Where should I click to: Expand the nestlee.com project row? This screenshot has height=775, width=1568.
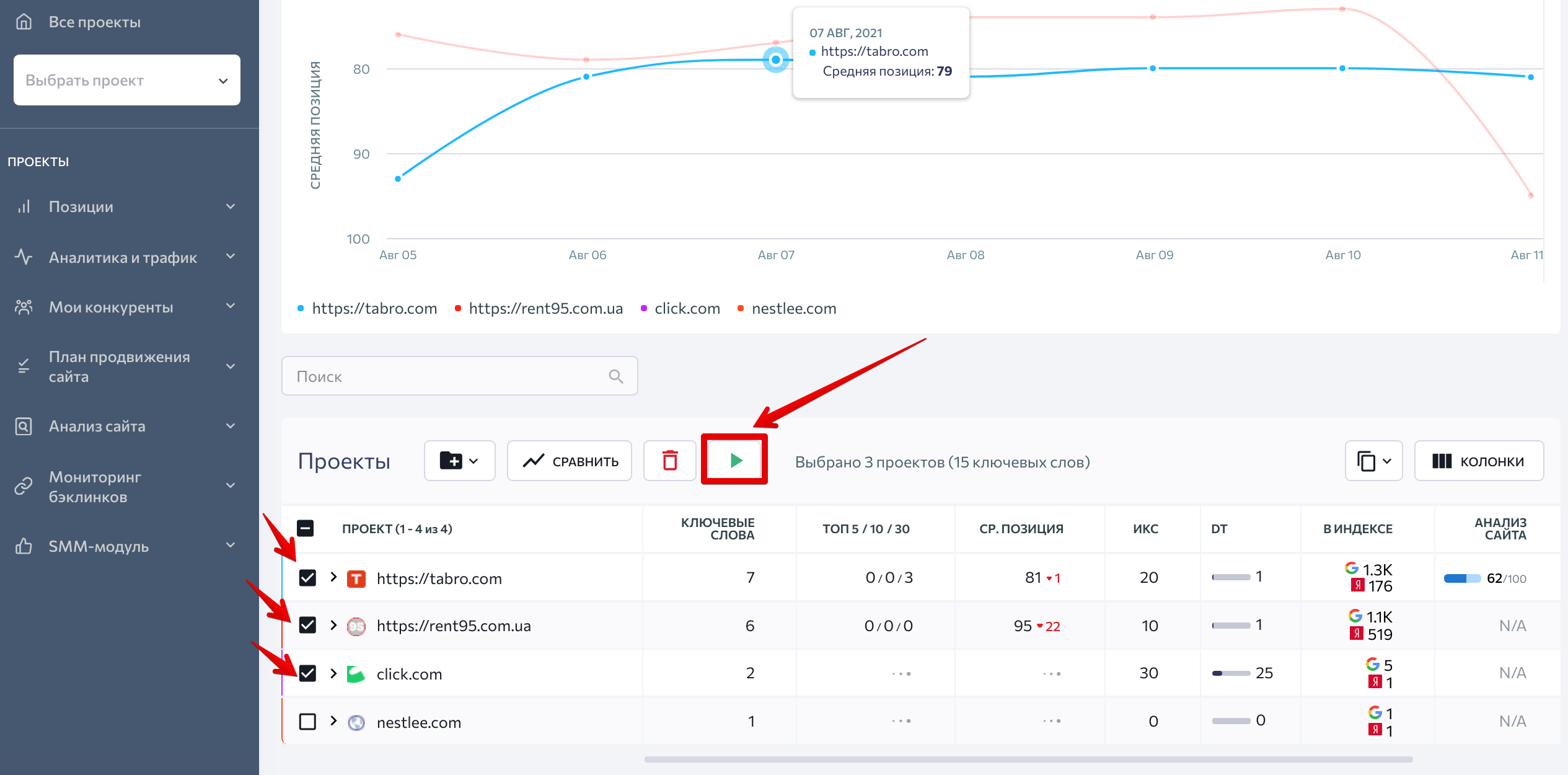(333, 721)
